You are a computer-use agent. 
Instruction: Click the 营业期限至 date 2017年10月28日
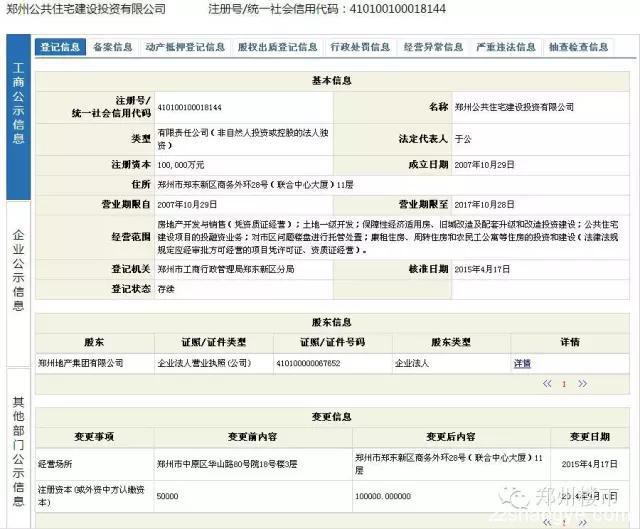click(484, 204)
